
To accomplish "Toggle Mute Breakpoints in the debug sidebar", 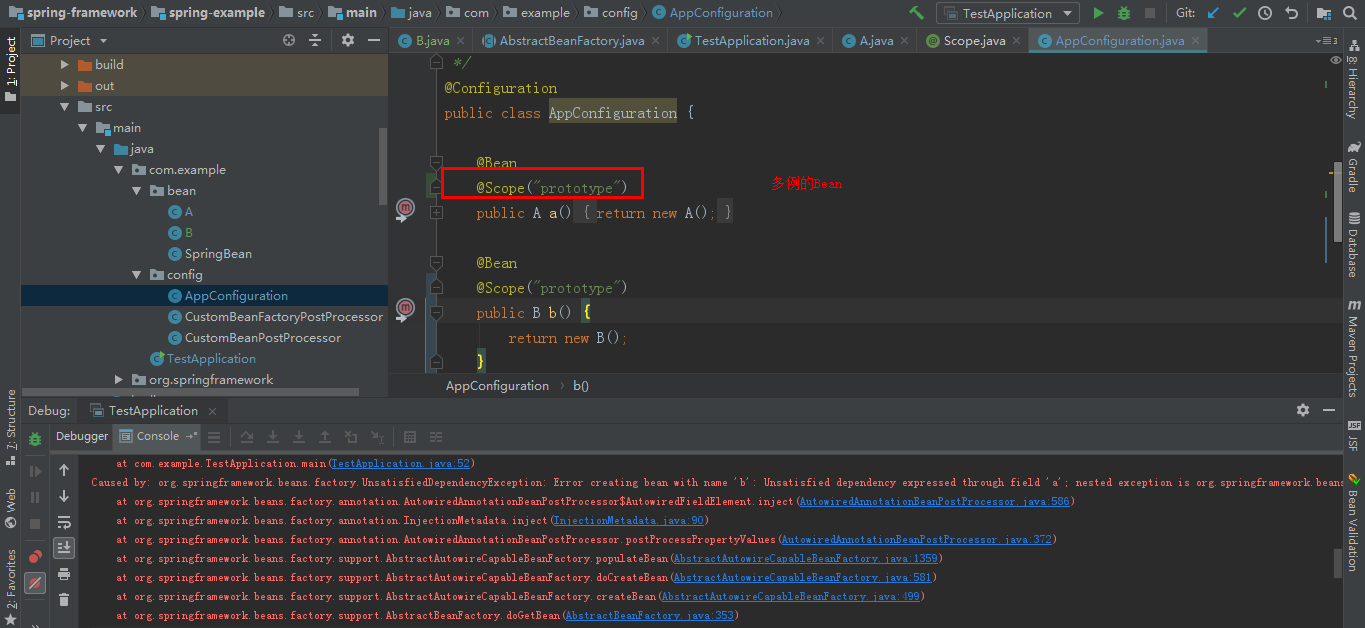I will pos(35,581).
